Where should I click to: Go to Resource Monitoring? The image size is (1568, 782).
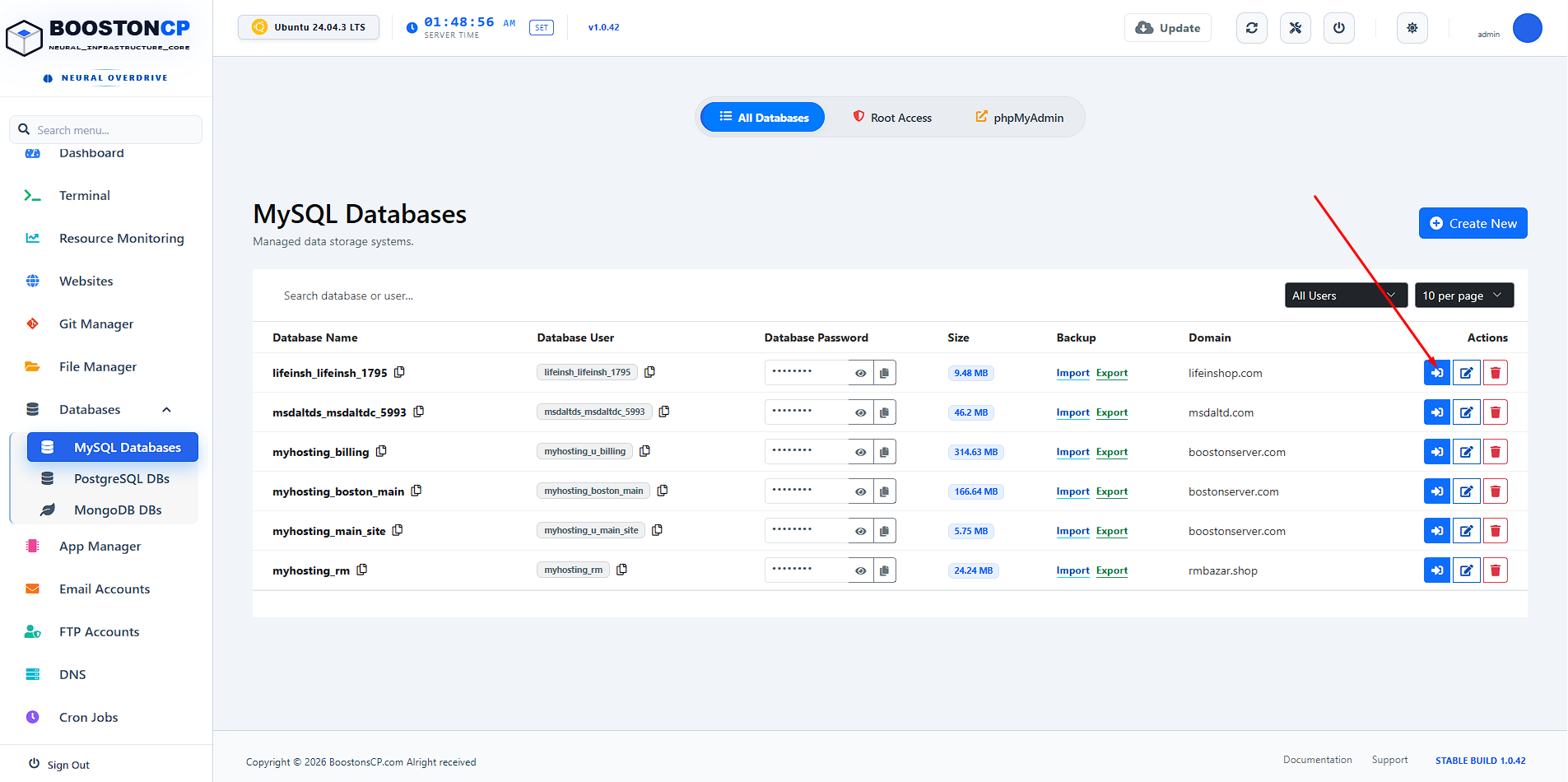[x=121, y=238]
